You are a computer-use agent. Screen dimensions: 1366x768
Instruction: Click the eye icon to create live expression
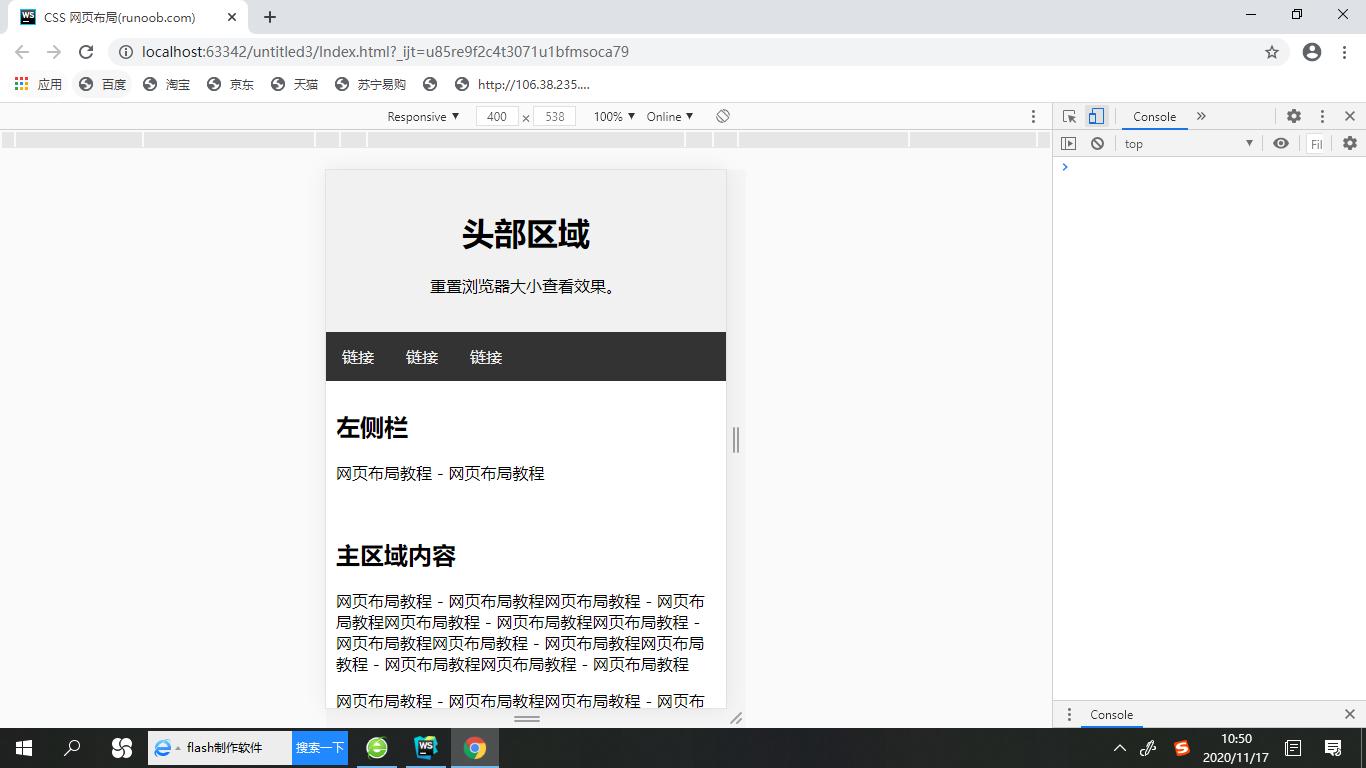pos(1281,143)
